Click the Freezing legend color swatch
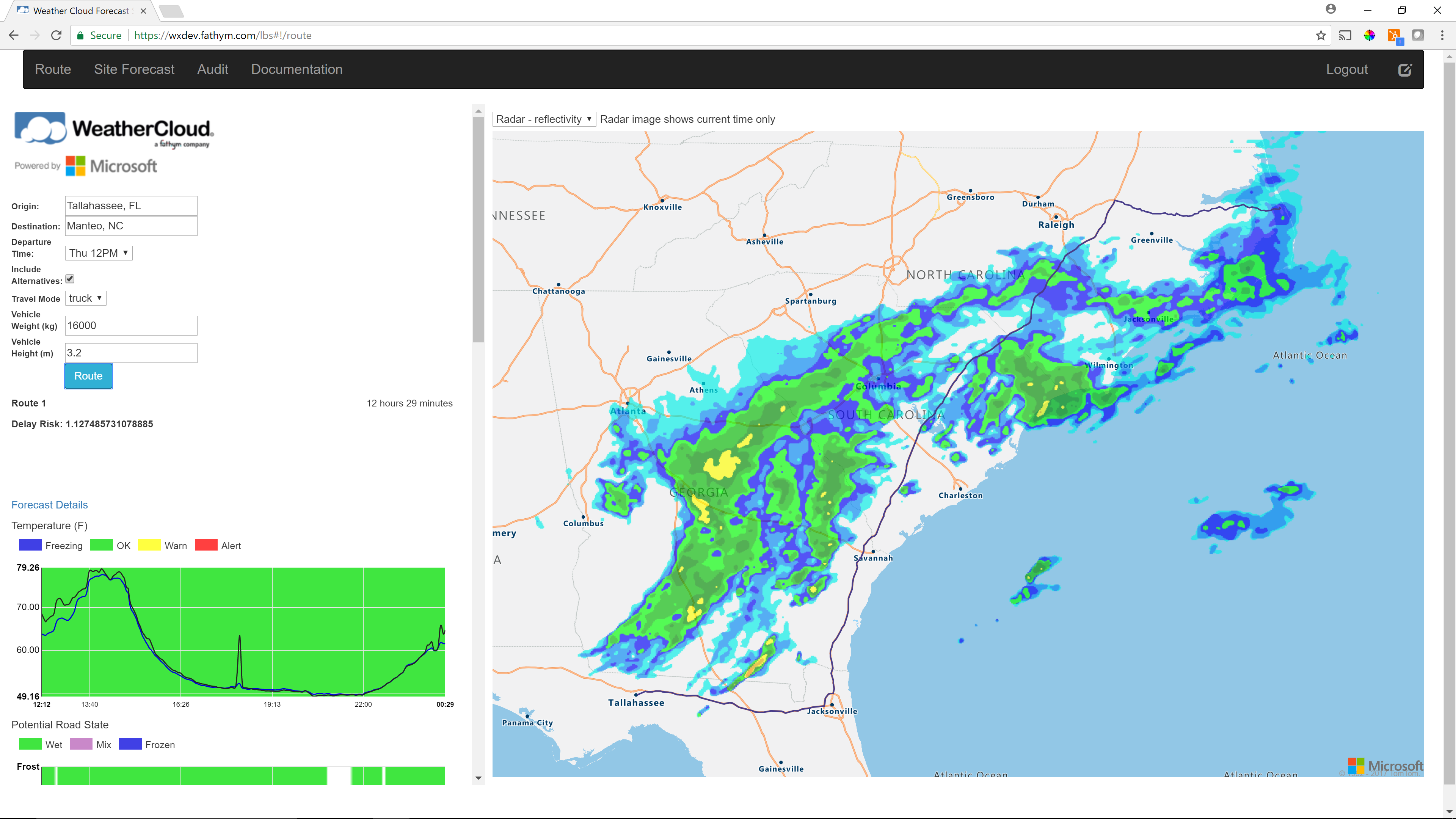 pyautogui.click(x=30, y=546)
